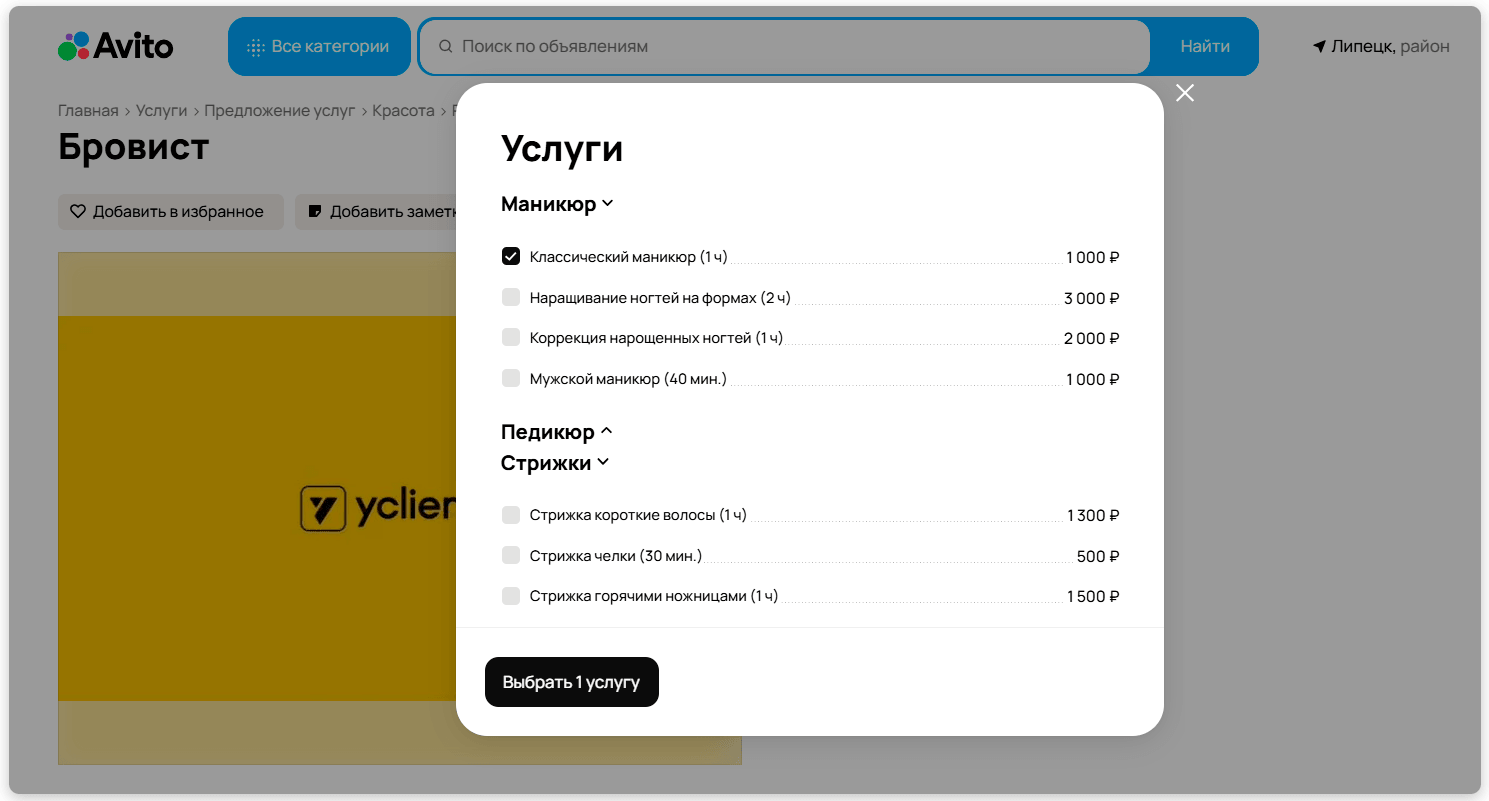The image size is (1489, 801).
Task: Click the search input field
Action: click(700, 45)
